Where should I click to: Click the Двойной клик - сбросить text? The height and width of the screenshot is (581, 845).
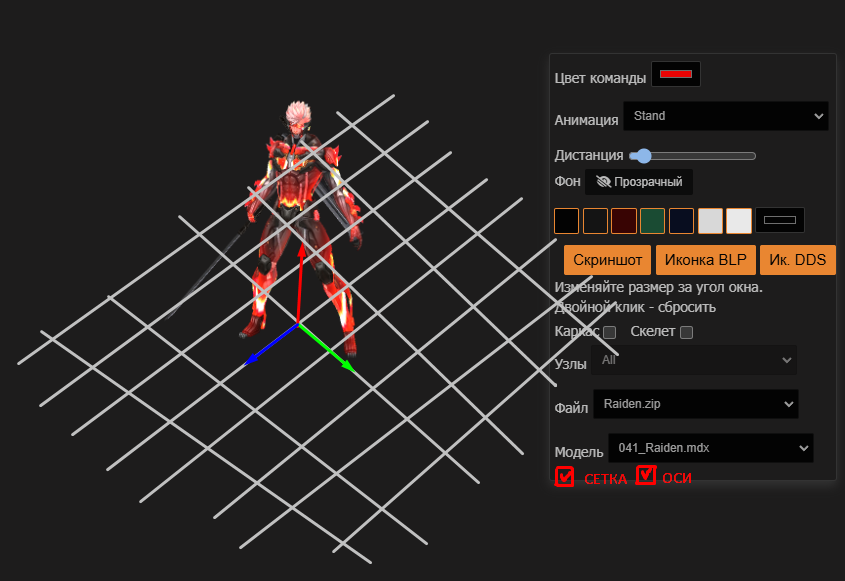click(635, 307)
